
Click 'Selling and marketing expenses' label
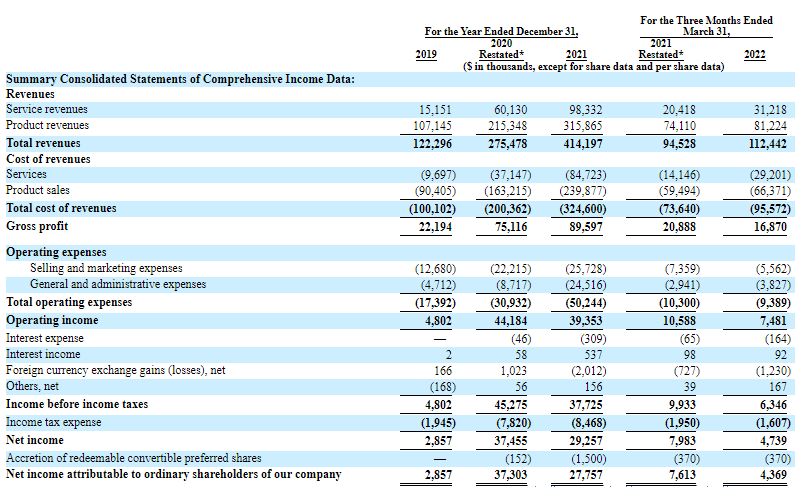point(106,268)
